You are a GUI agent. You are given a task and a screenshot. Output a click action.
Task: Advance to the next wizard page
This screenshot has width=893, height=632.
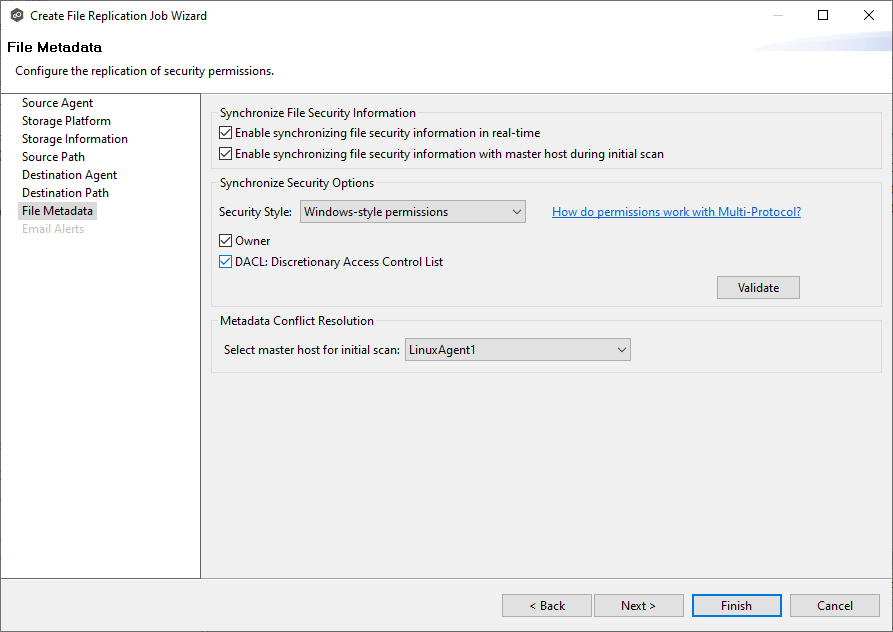pos(638,605)
